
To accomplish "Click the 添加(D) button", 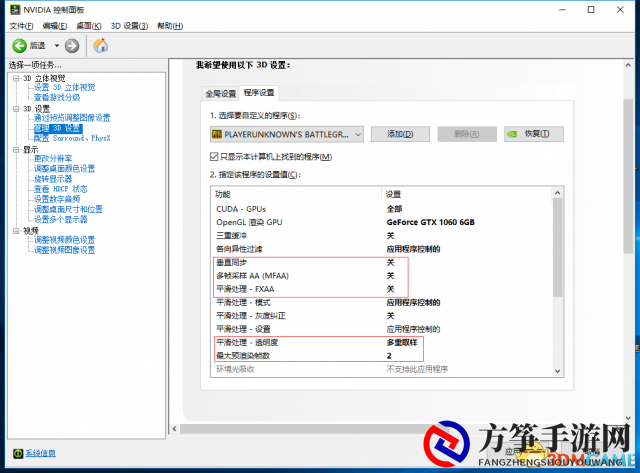I will click(x=400, y=134).
